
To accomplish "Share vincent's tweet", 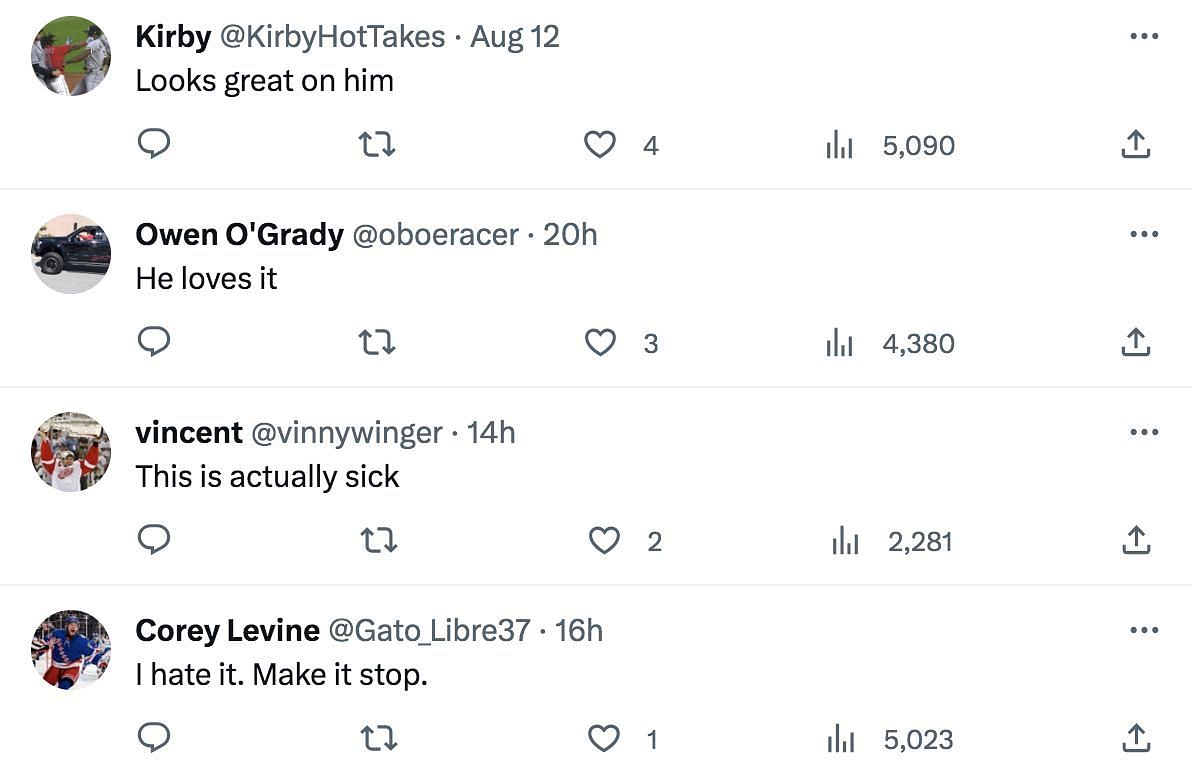I will 1135,542.
